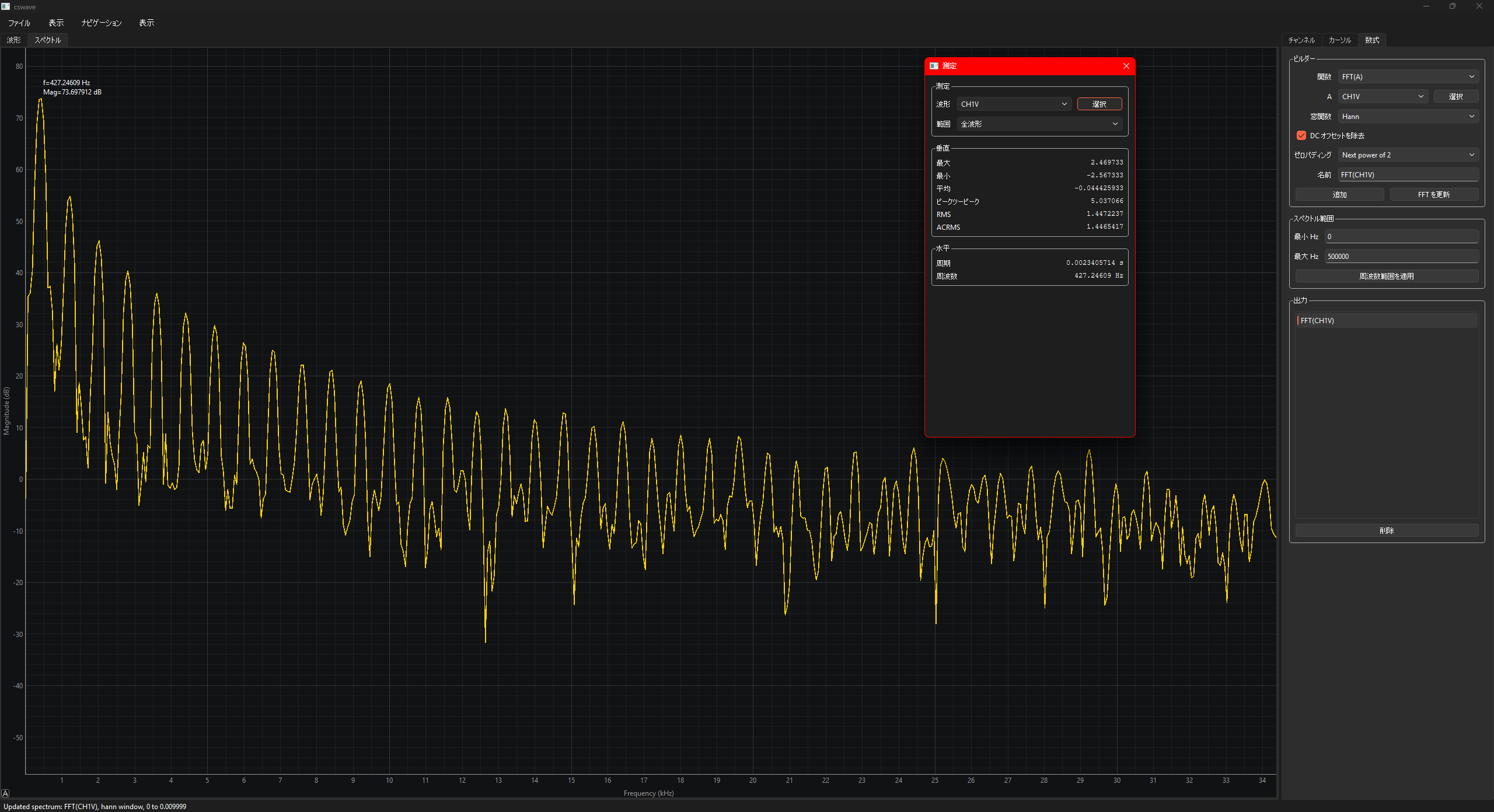Open the 関数 FFT(A) dropdown
This screenshot has height=812, width=1494.
point(1408,76)
